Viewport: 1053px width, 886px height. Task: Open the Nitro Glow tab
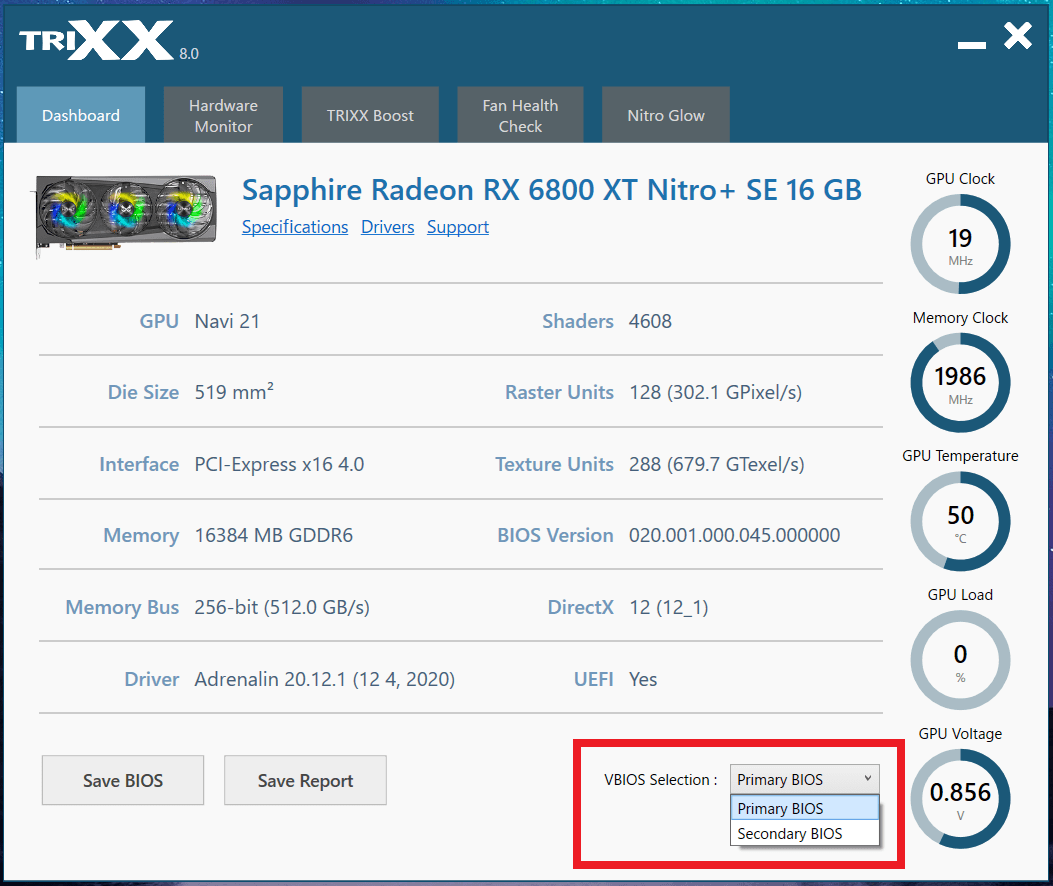pyautogui.click(x=666, y=115)
